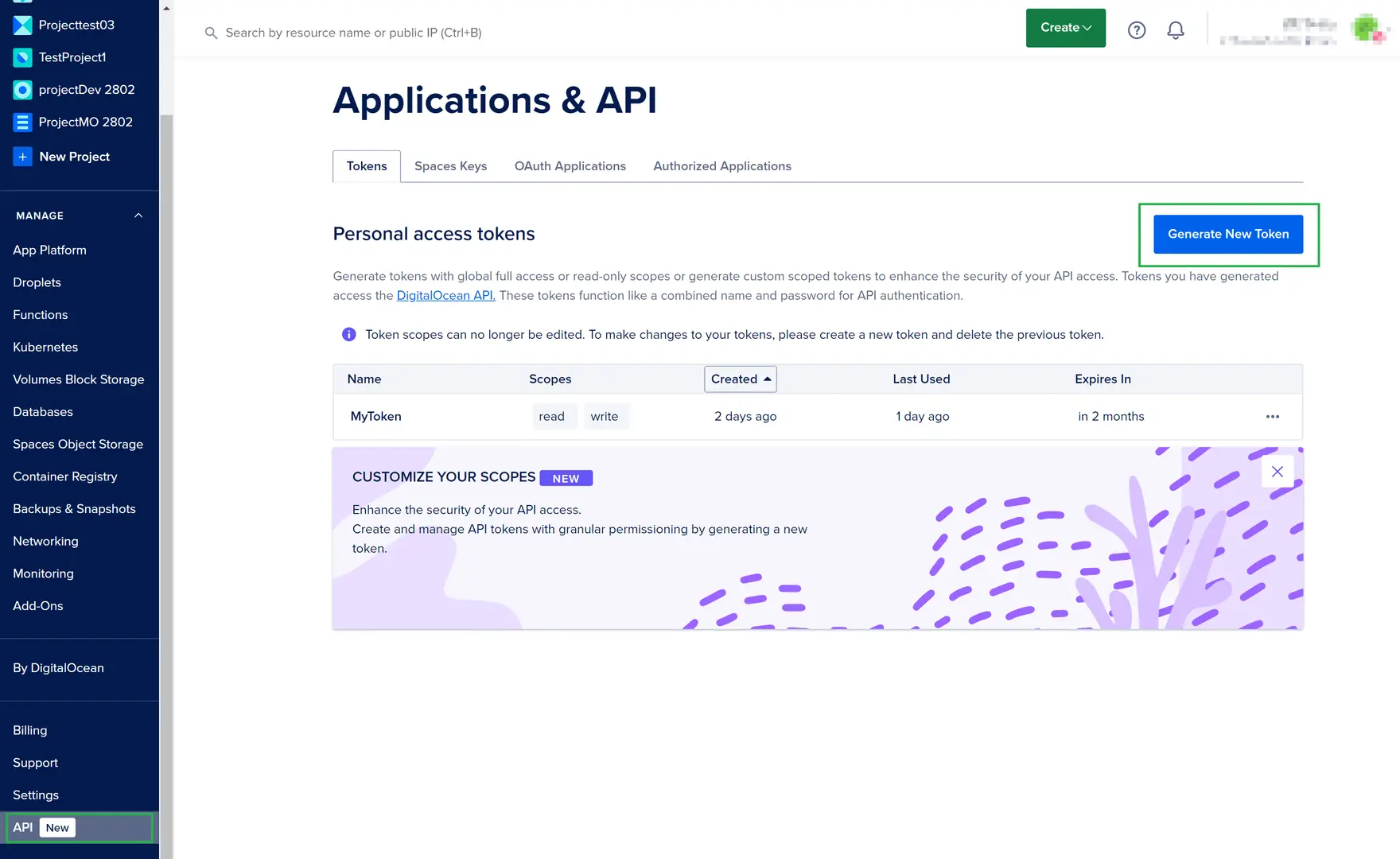Screen dimensions: 1400x859
Task: Click the Projecttest03 project icon
Action: click(x=22, y=25)
